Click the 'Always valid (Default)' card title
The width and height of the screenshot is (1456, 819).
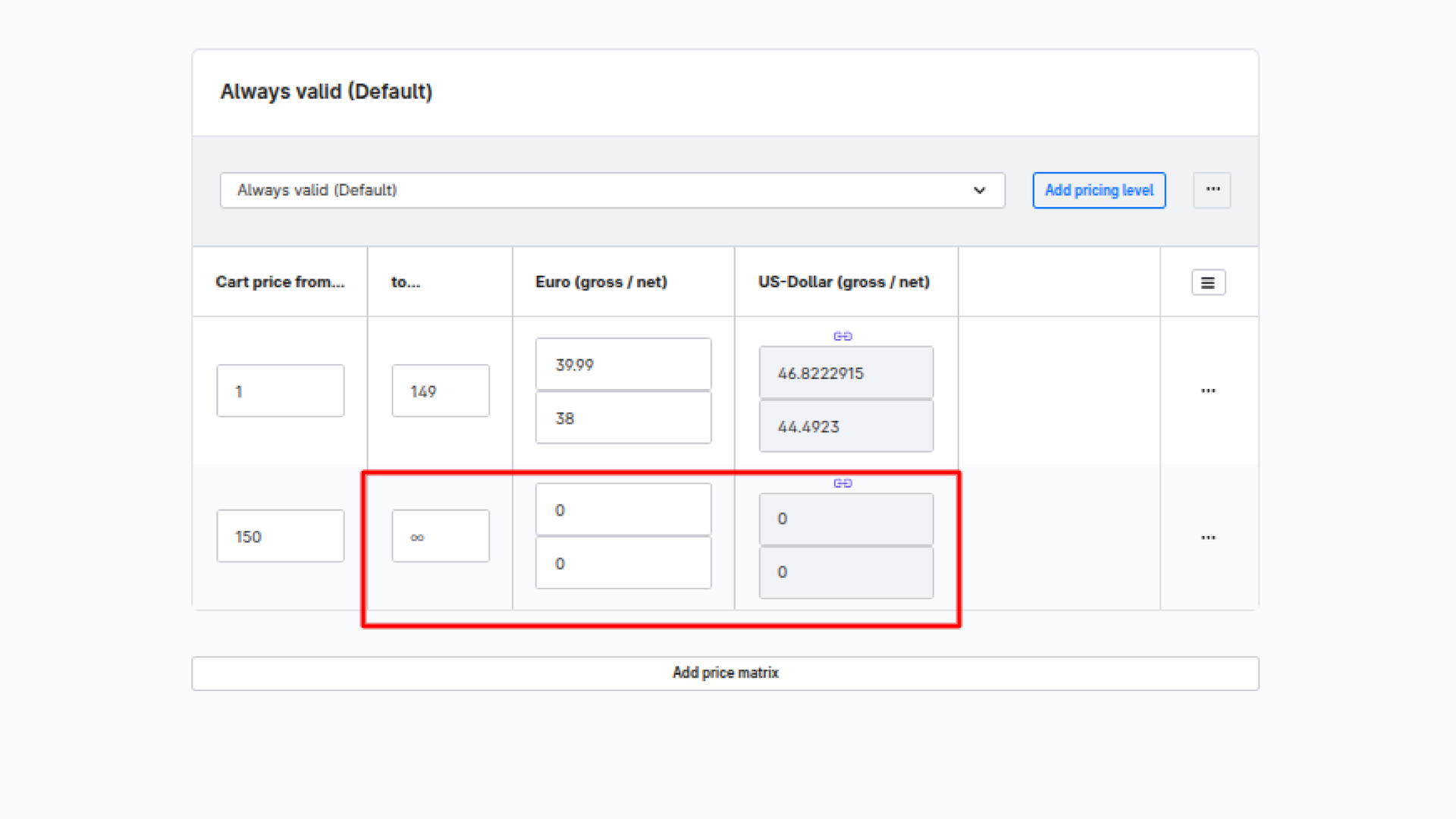pos(326,92)
